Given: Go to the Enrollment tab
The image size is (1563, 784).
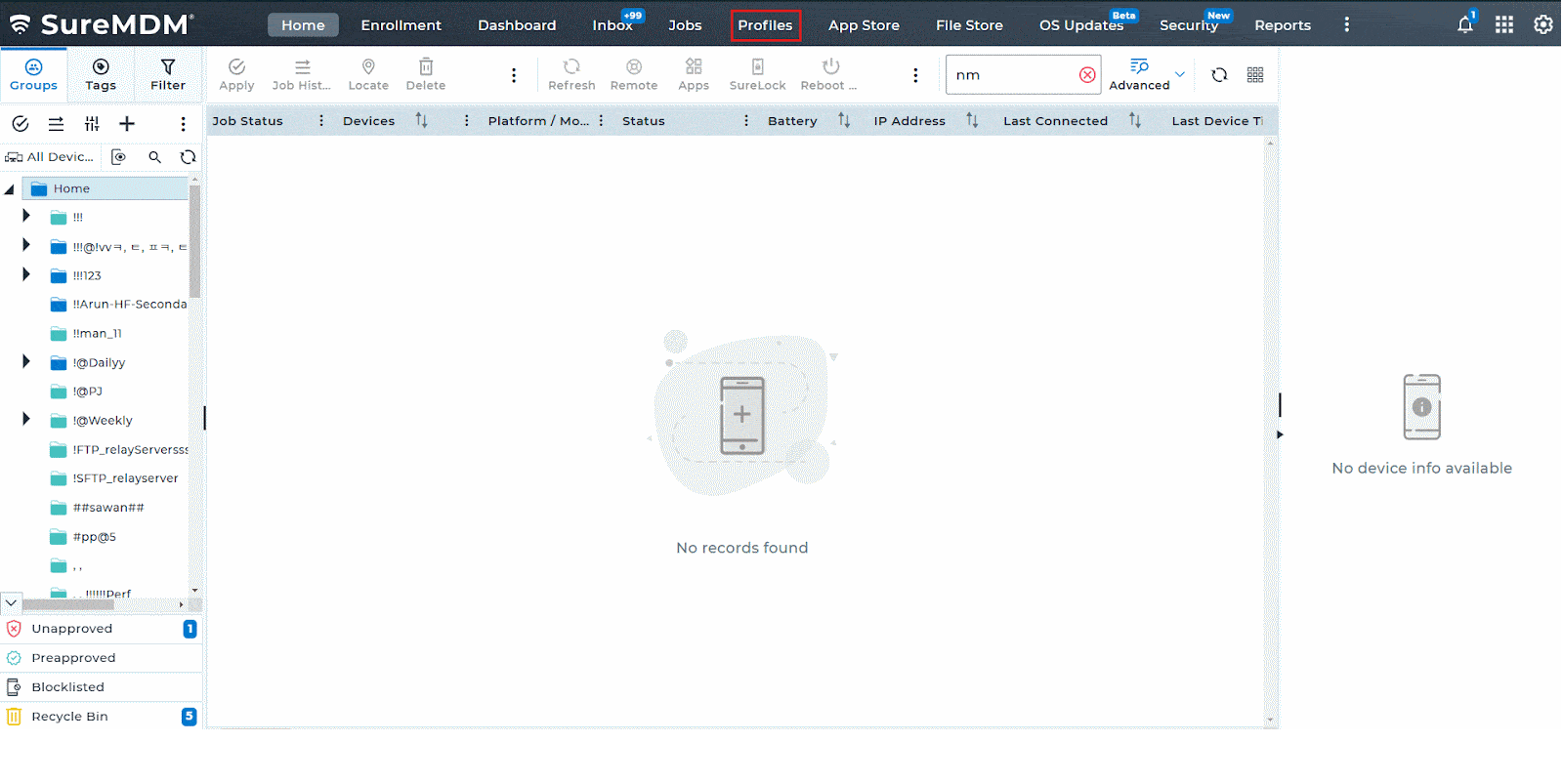Looking at the screenshot, I should point(401,25).
